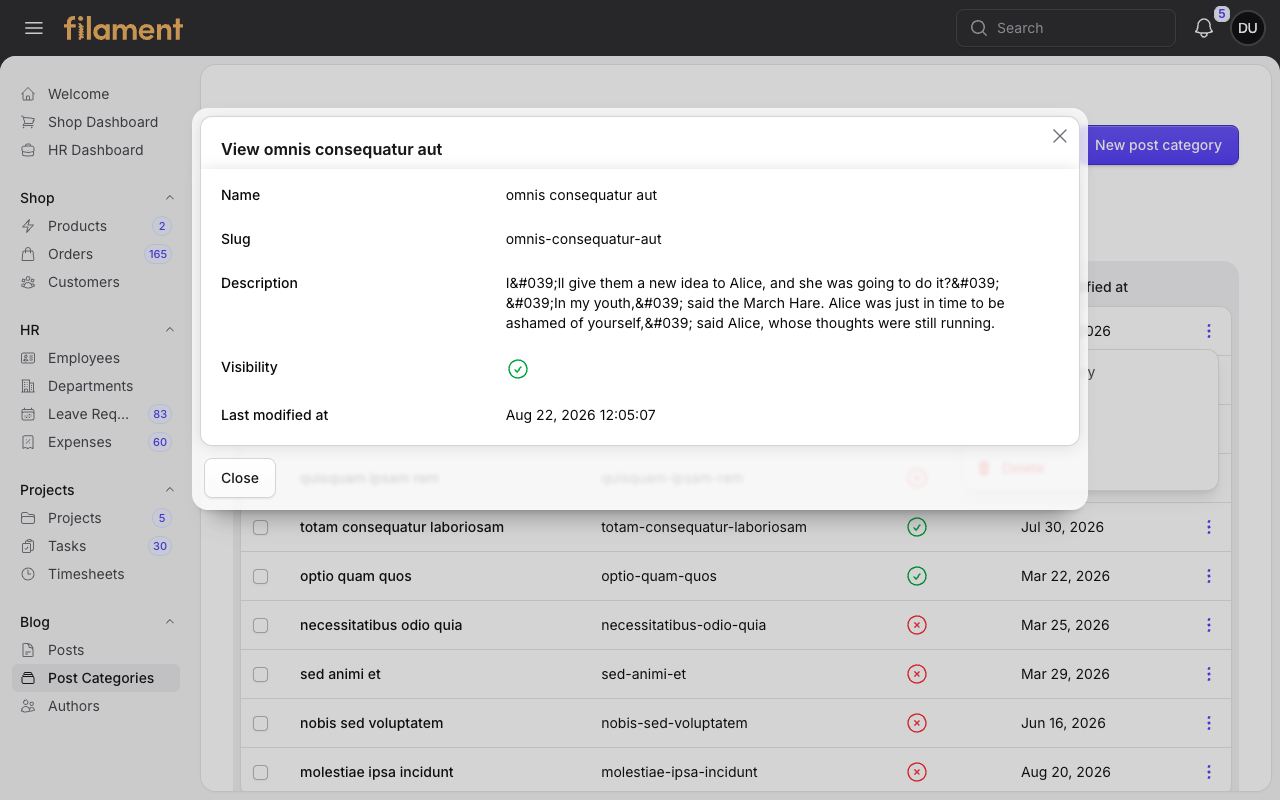
Task: Tick checkbox for molestiae ipsa incidunt
Action: pos(261,772)
